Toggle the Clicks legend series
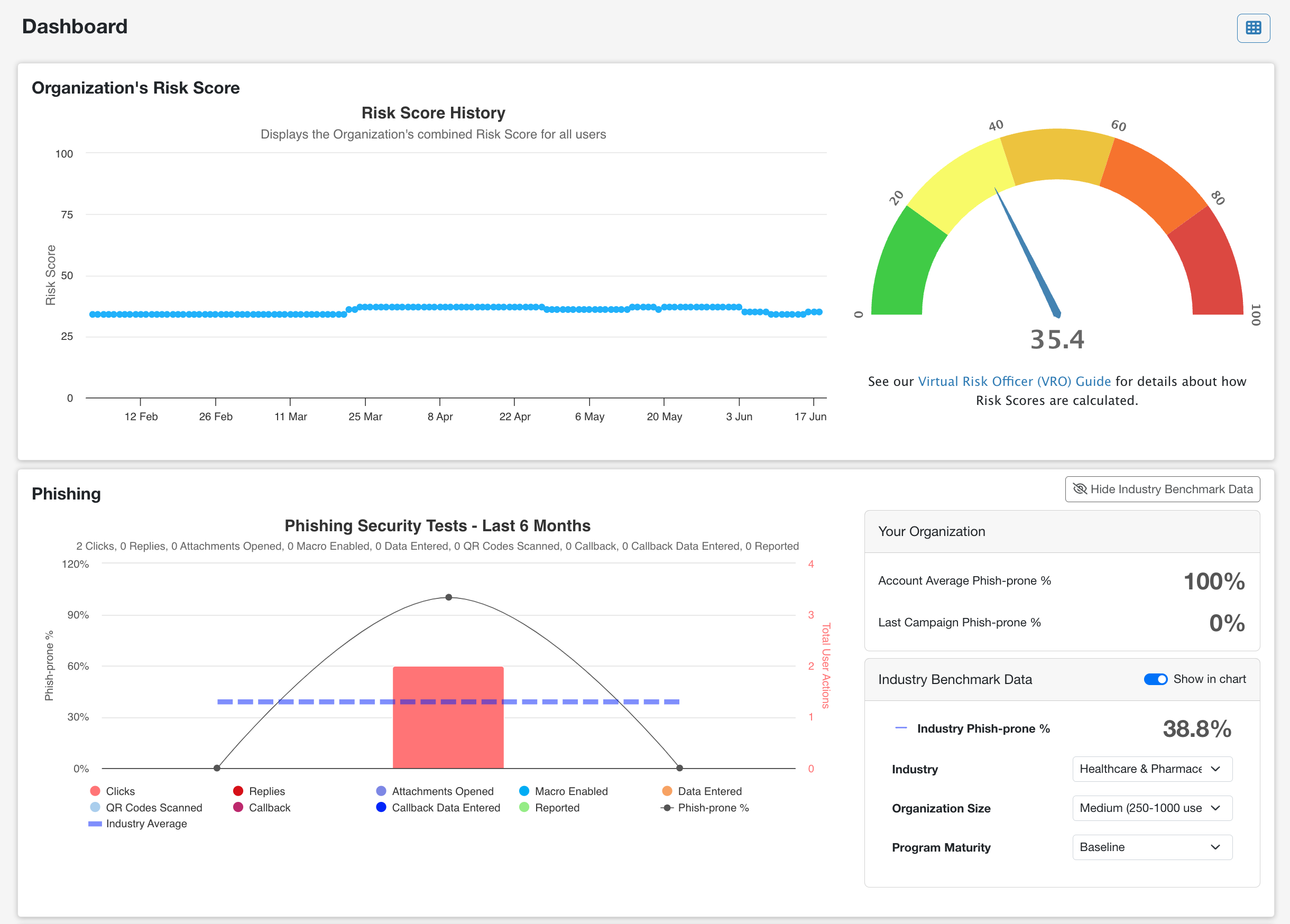The width and height of the screenshot is (1290, 924). tap(112, 791)
